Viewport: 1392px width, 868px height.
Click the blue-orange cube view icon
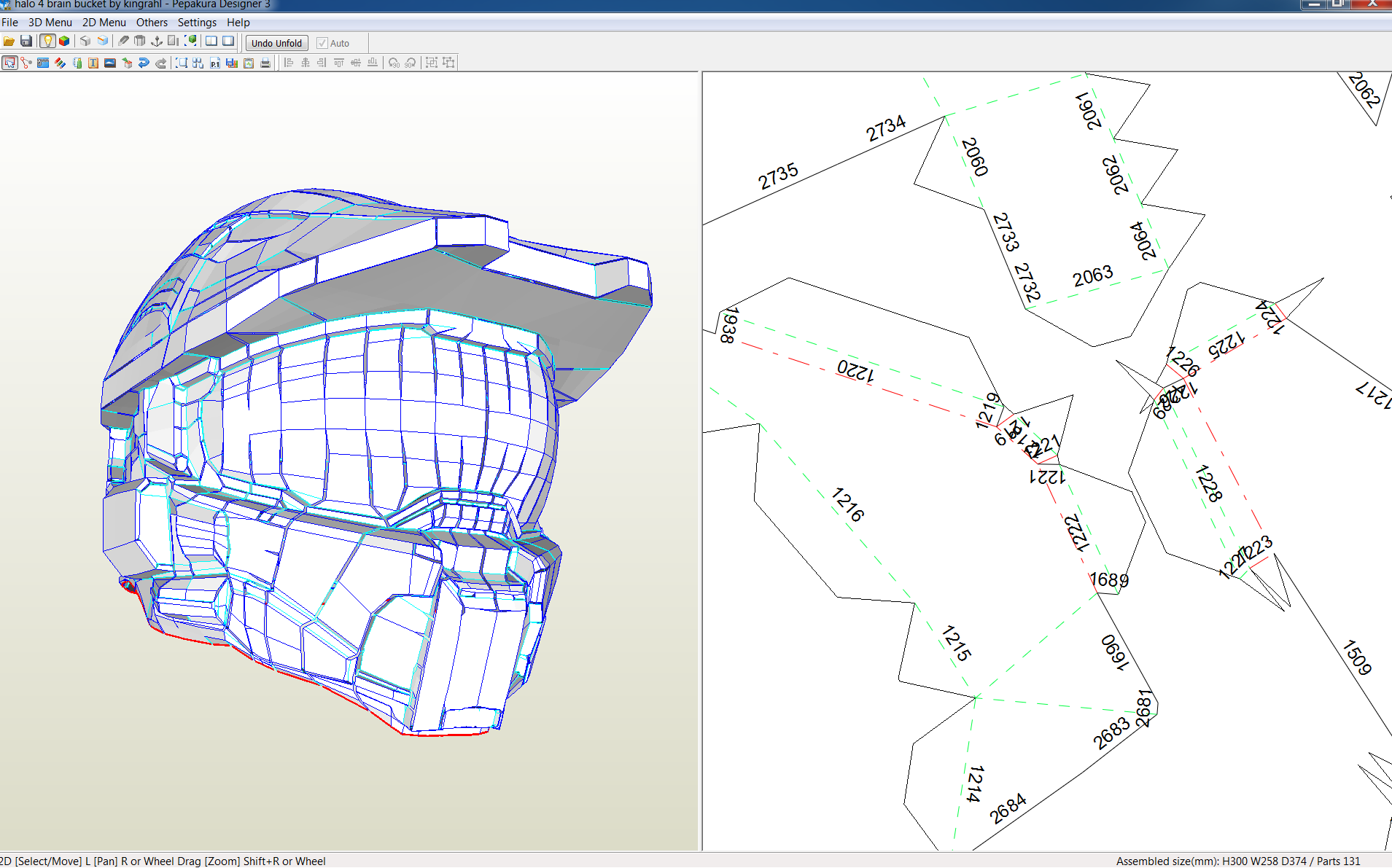point(103,42)
